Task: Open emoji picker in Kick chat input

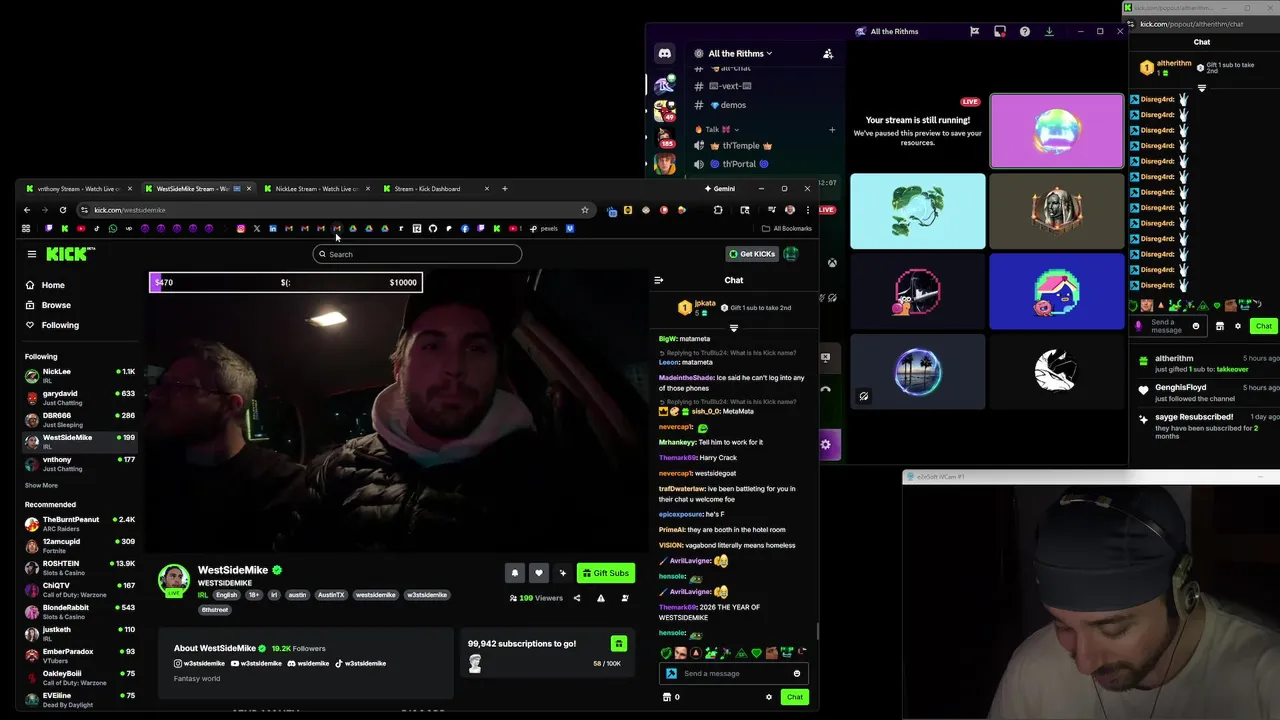Action: [x=797, y=673]
